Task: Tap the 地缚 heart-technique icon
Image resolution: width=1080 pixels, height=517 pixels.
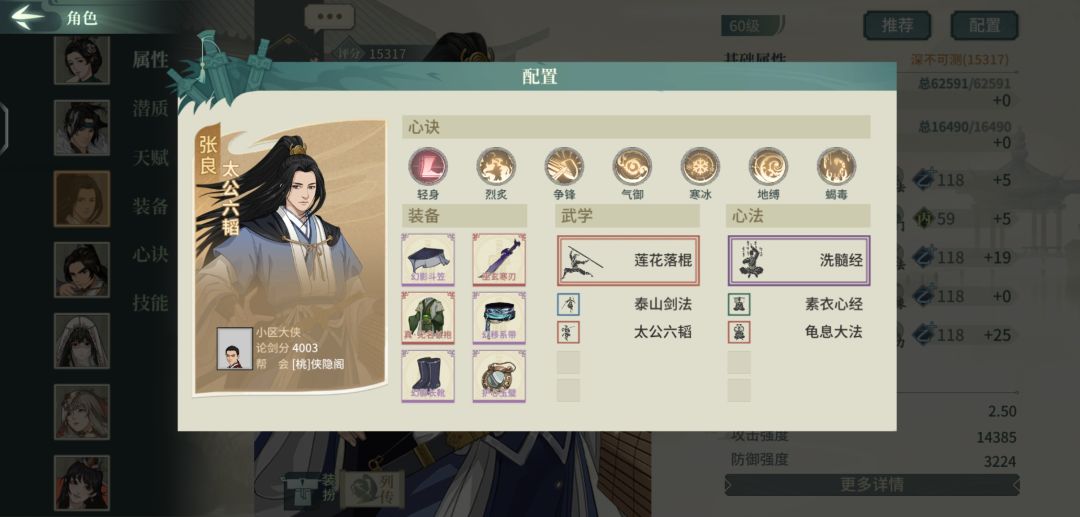Action: pyautogui.click(x=769, y=166)
